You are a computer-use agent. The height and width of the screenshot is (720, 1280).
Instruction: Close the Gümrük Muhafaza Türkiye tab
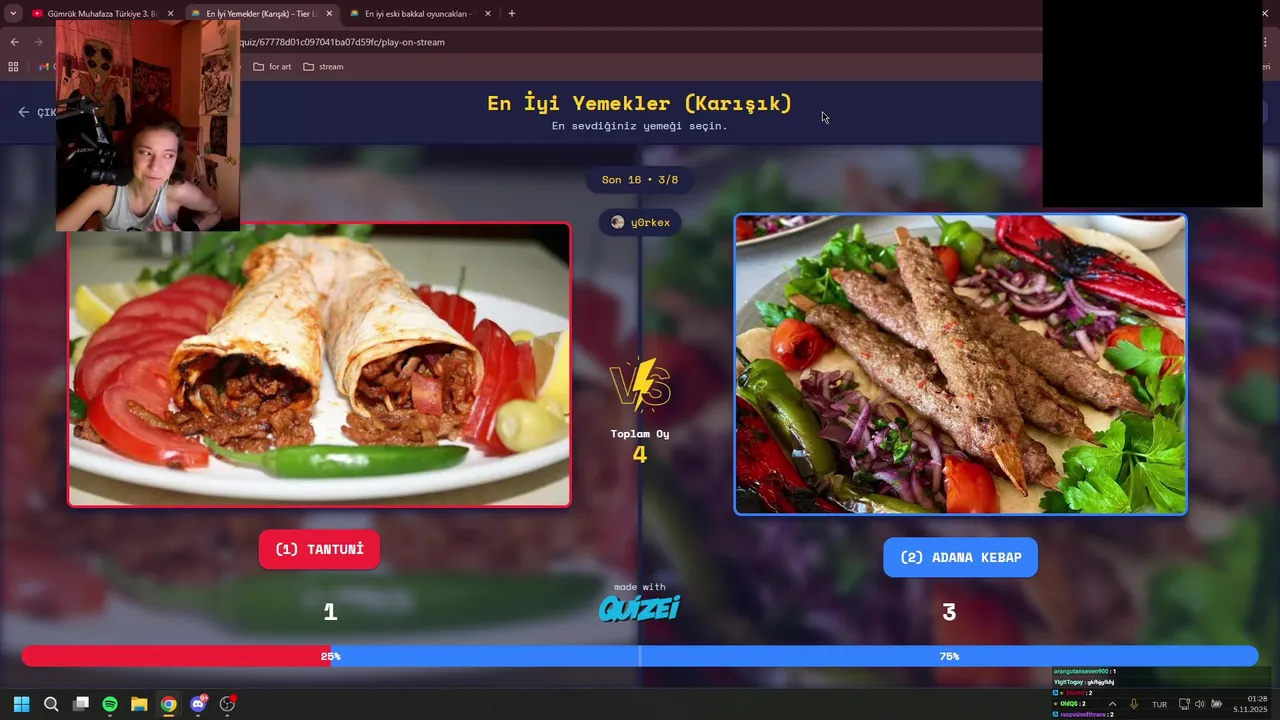(170, 14)
